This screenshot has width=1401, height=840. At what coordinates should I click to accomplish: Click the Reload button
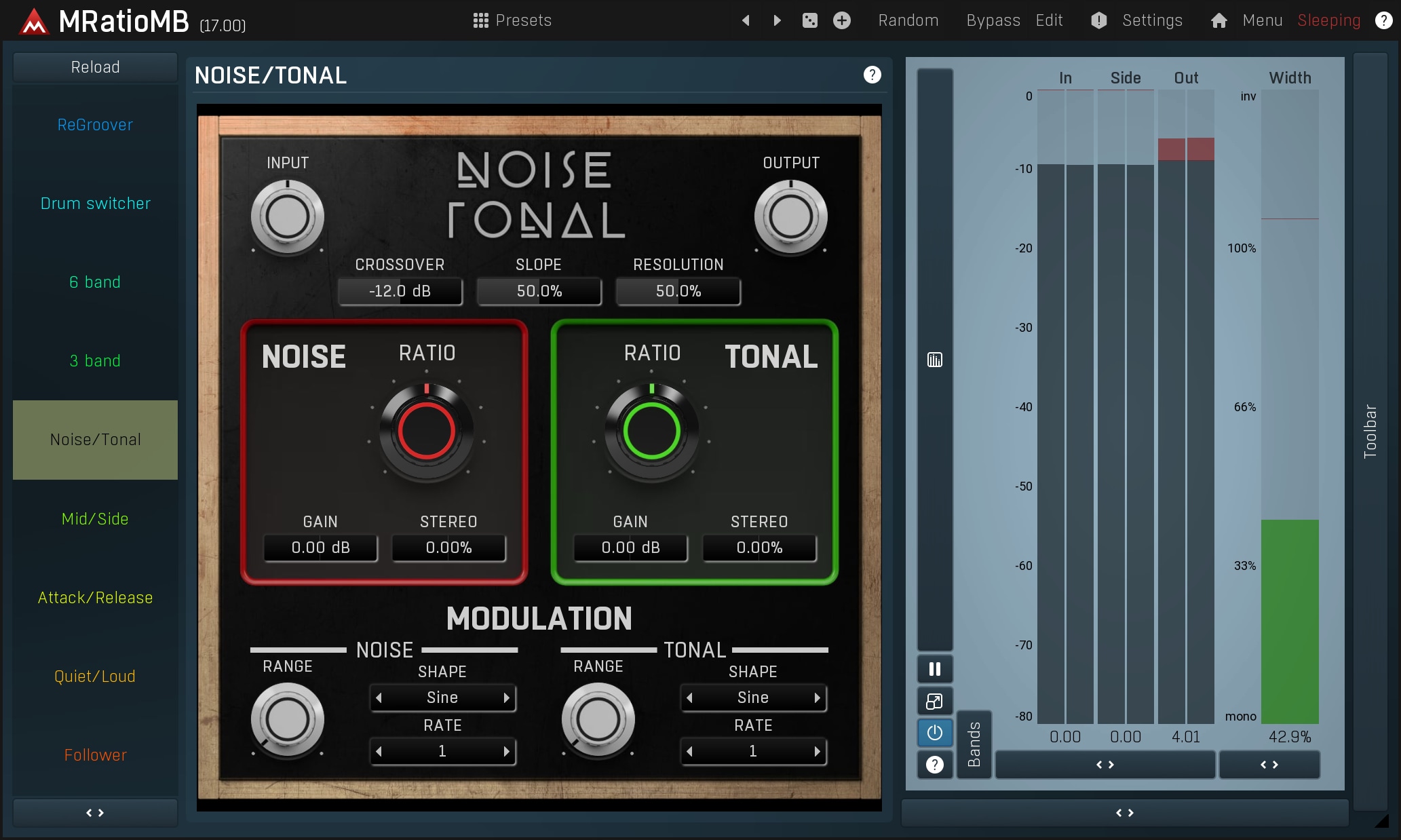[x=95, y=67]
